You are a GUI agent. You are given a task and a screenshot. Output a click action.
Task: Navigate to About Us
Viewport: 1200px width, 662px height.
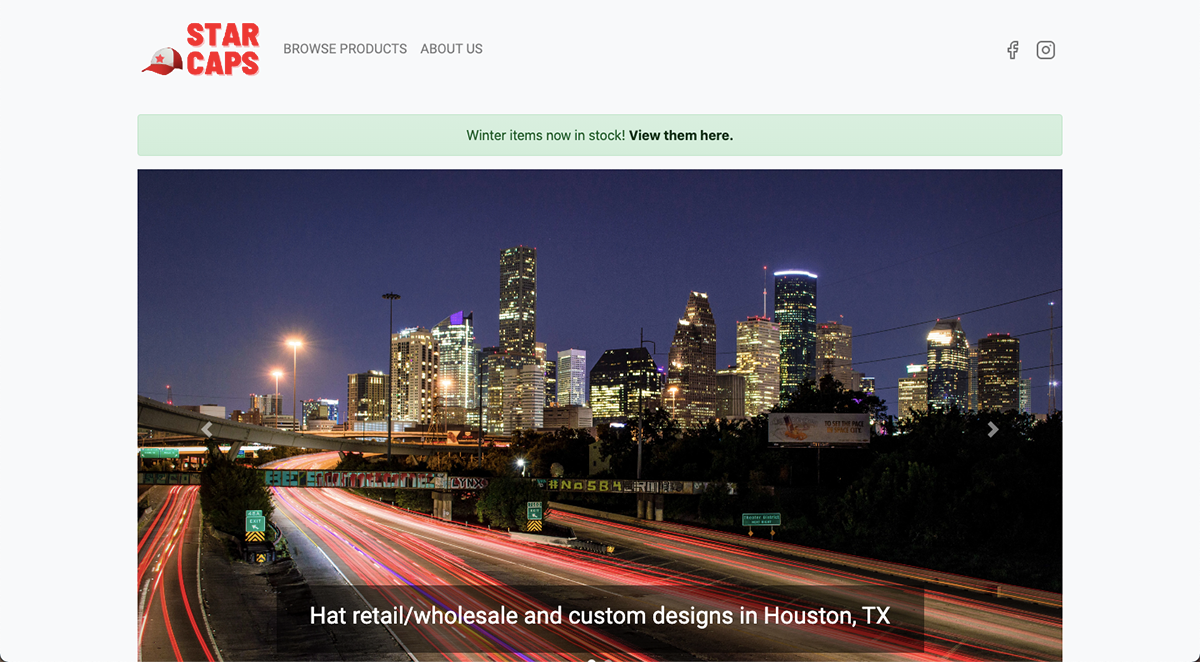(451, 49)
